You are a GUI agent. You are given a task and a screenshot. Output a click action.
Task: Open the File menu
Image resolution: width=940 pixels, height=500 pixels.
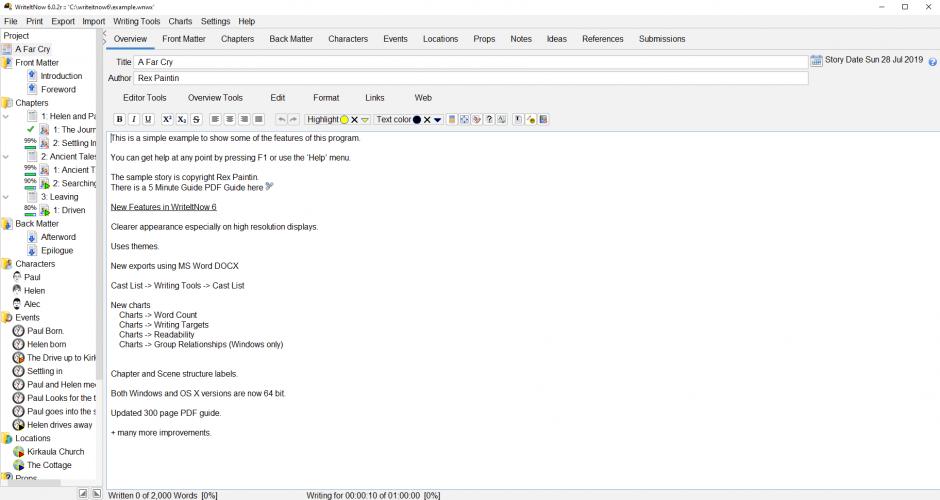click(x=11, y=21)
